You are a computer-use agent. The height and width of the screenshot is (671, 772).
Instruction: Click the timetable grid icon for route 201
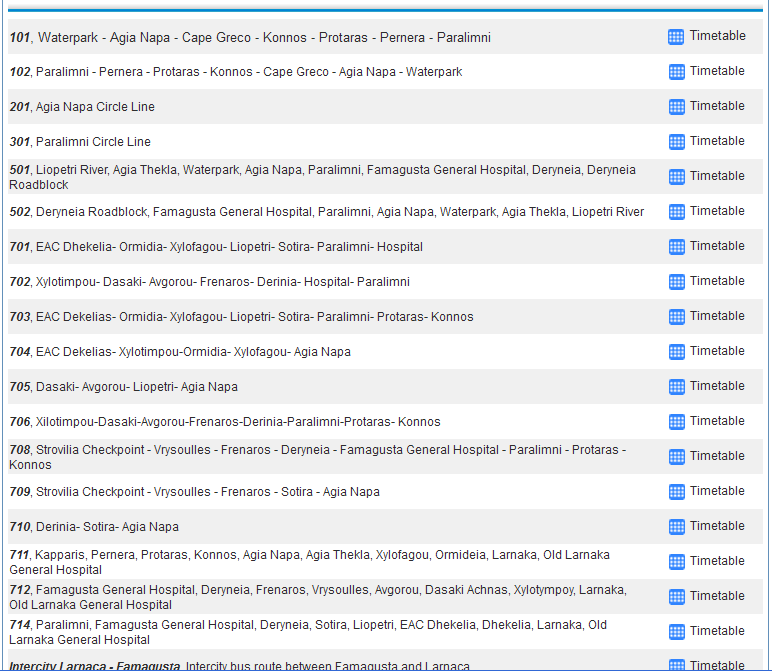[676, 107]
